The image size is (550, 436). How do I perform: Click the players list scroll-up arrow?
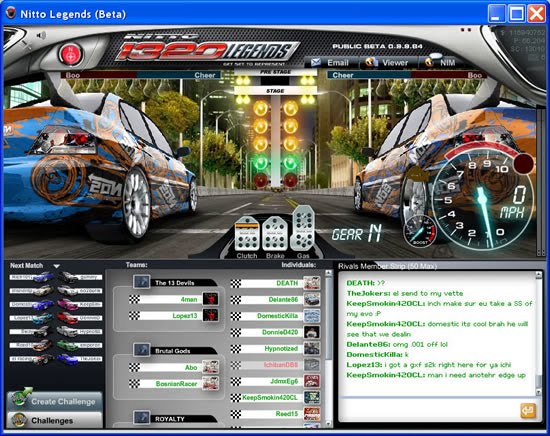click(x=328, y=273)
